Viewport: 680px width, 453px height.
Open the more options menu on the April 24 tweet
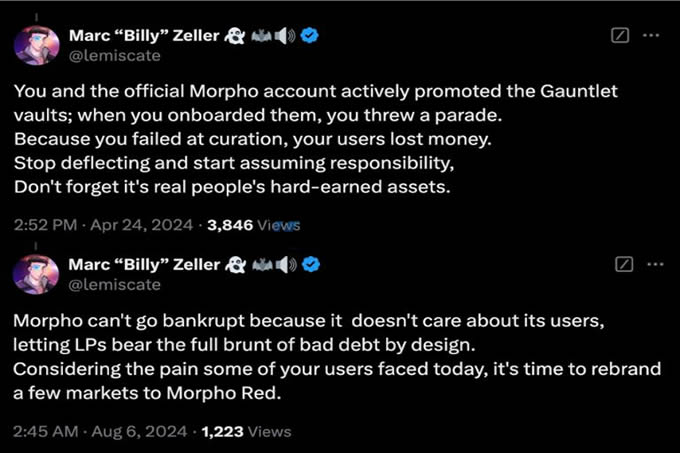(651, 36)
